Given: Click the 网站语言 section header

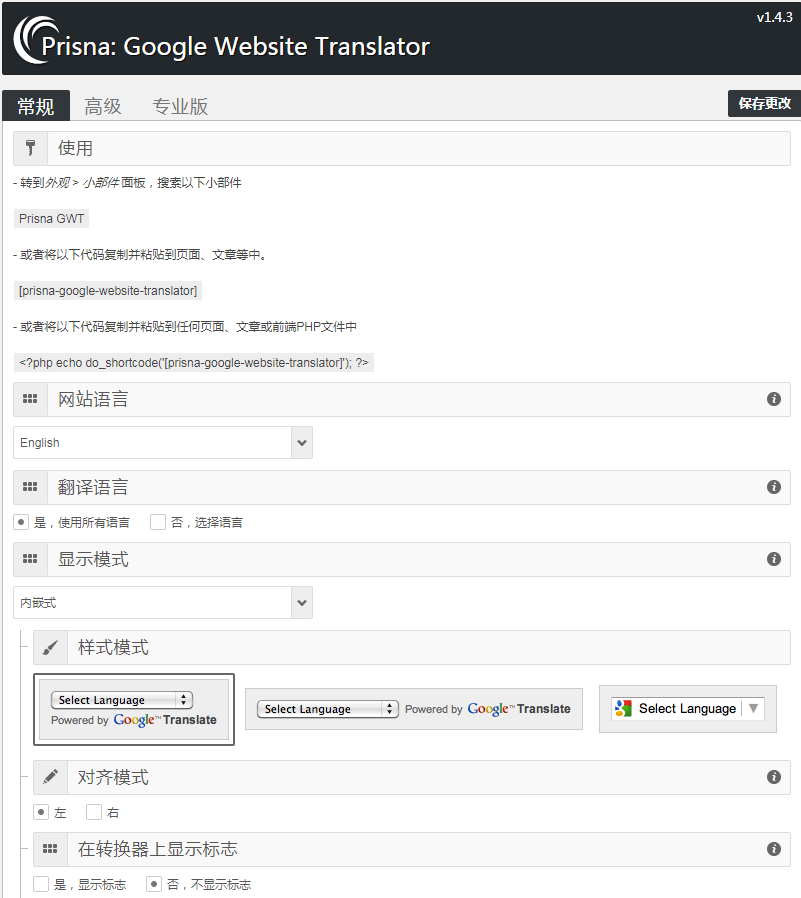Looking at the screenshot, I should pyautogui.click(x=402, y=399).
